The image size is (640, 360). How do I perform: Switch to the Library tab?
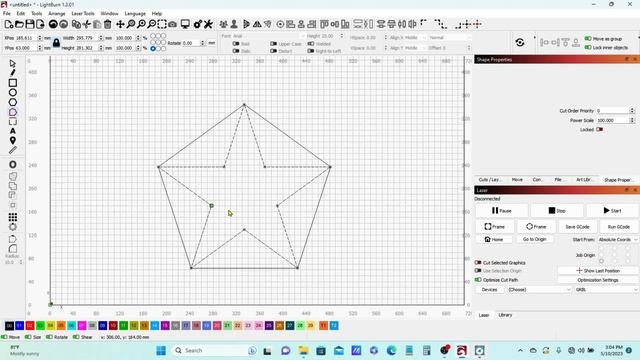[505, 315]
